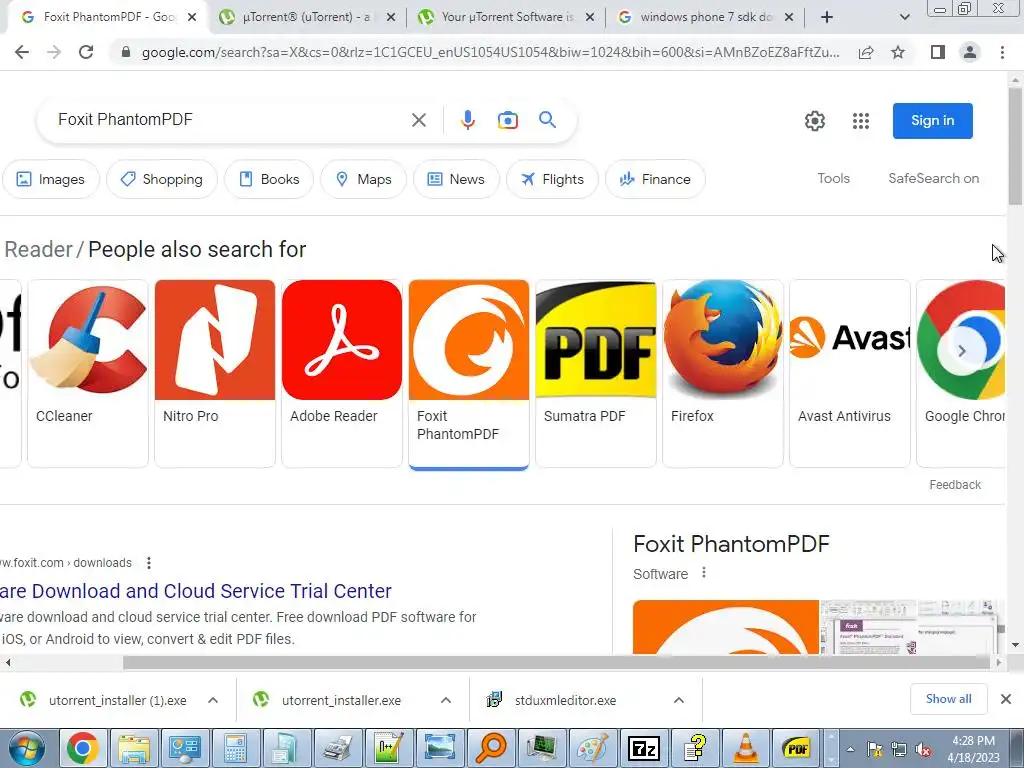Open VLC media player from taskbar
This screenshot has width=1024, height=768.
tap(746, 748)
